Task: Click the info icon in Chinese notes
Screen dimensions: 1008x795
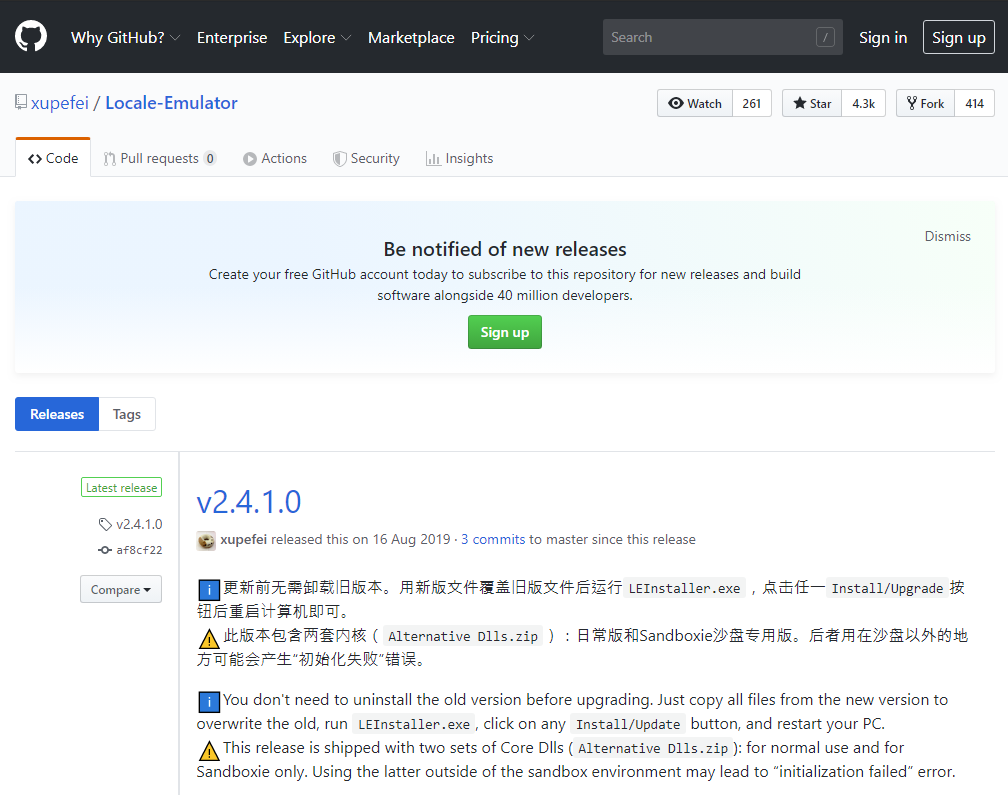Action: click(x=209, y=589)
